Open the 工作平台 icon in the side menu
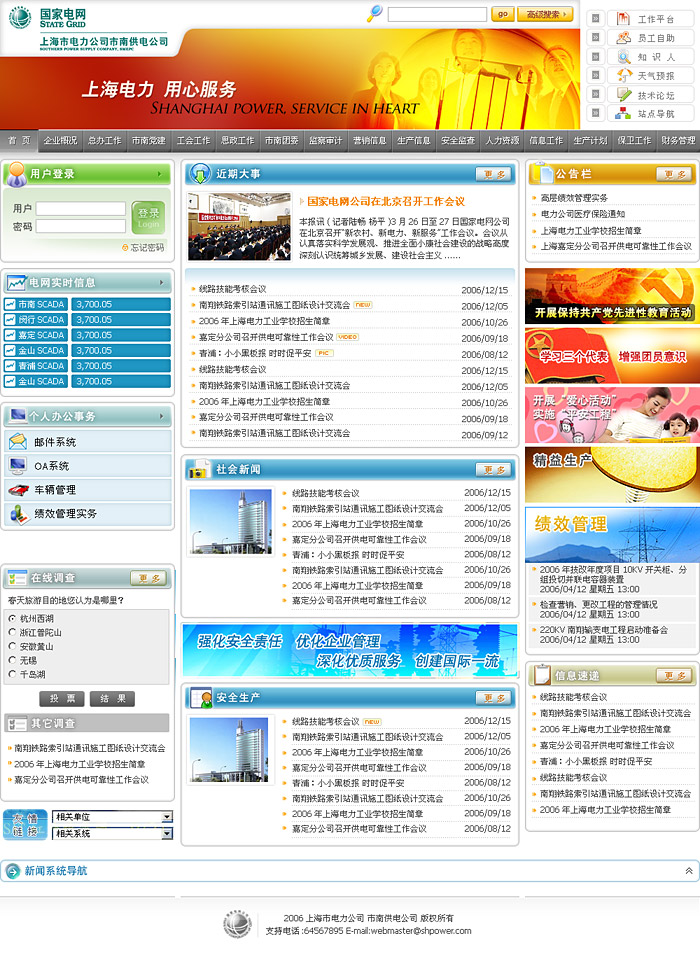 (x=623, y=19)
